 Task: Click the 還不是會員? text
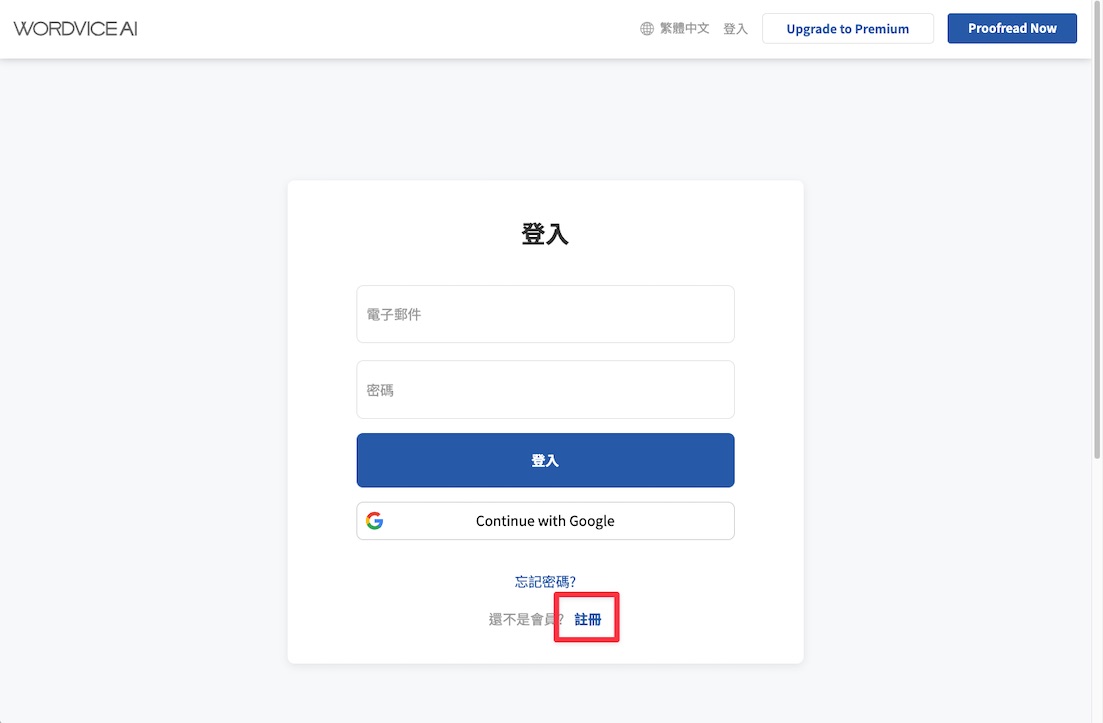(525, 619)
